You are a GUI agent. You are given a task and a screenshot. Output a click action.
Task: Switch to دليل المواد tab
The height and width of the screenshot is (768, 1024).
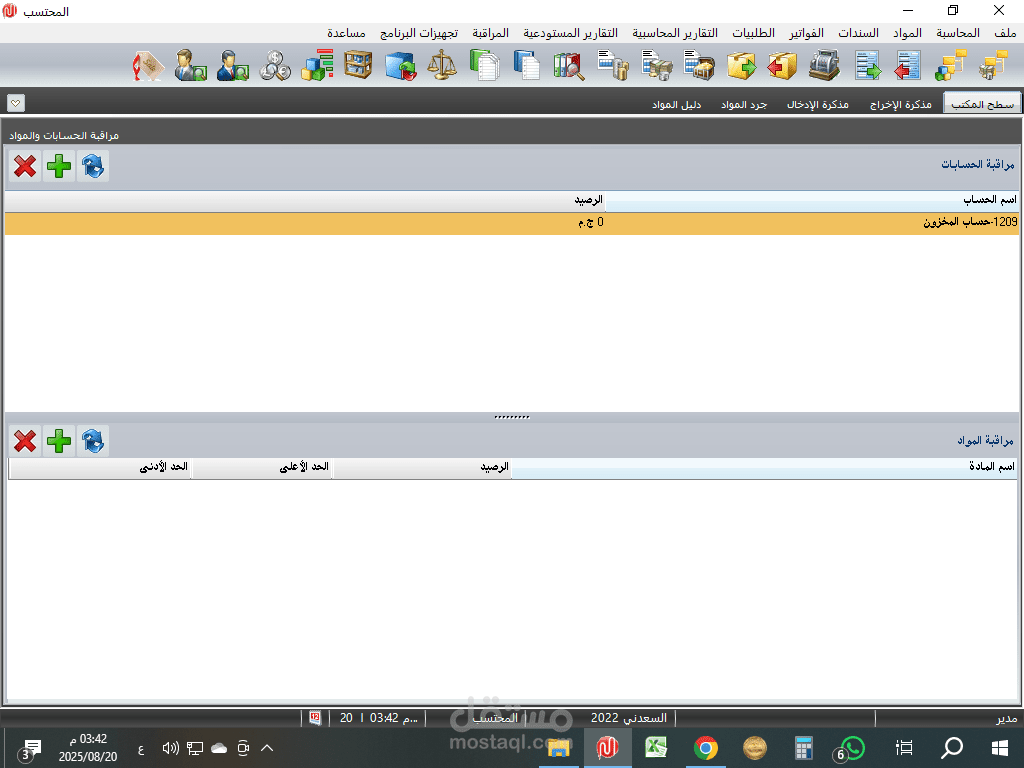coord(677,104)
